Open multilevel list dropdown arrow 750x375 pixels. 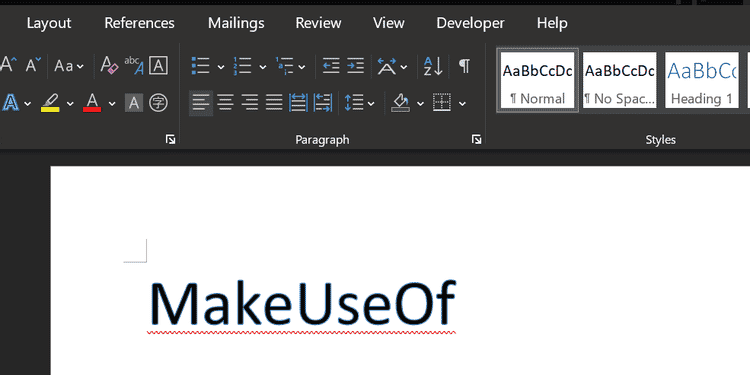coord(302,66)
